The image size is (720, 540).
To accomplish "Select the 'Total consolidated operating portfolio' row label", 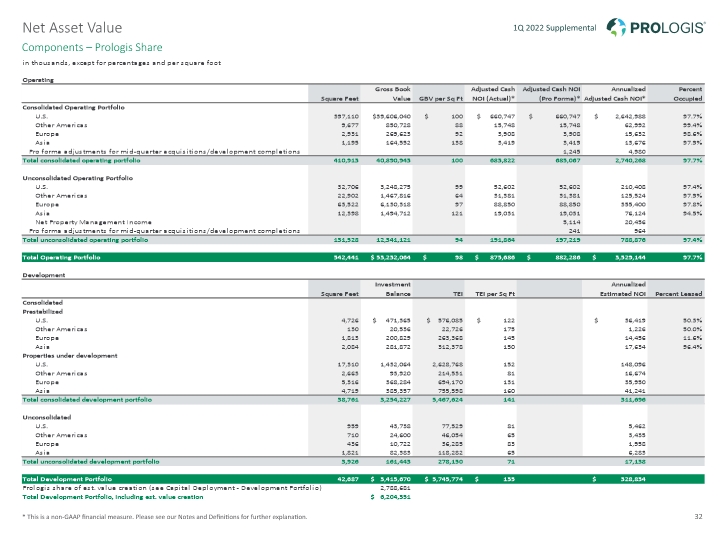I will 81,161.
